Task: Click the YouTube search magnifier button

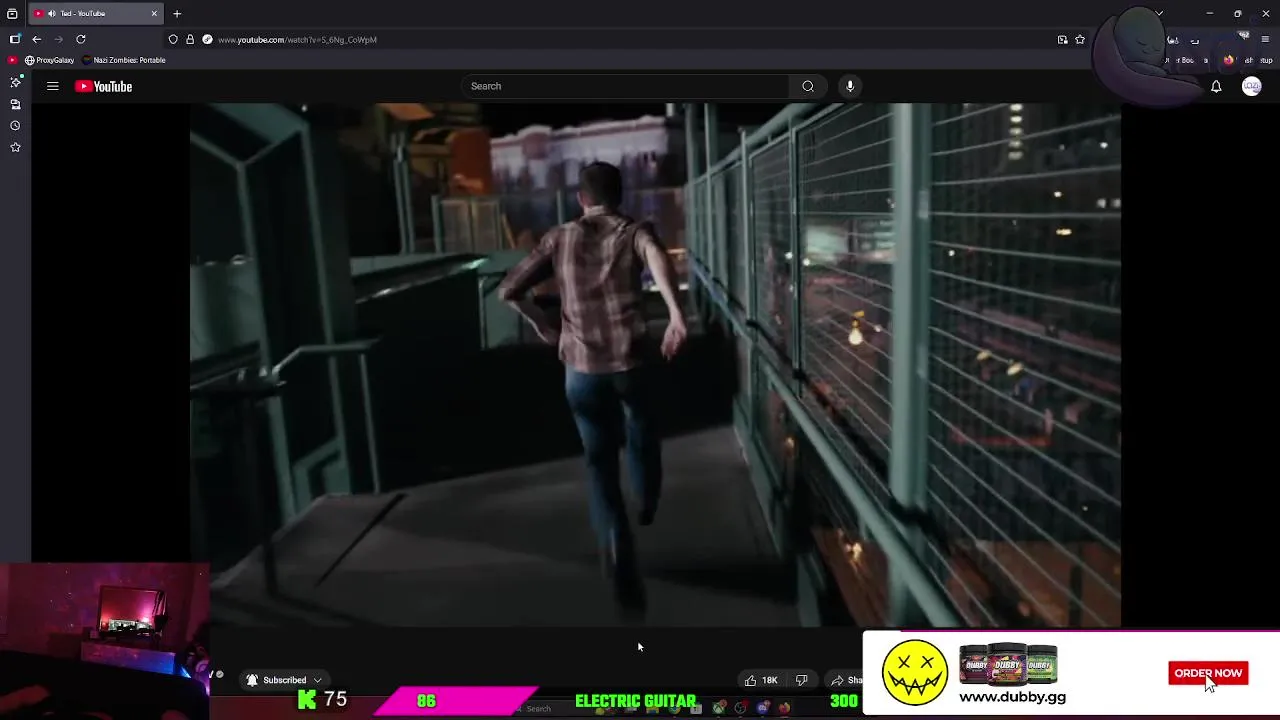Action: tap(808, 86)
